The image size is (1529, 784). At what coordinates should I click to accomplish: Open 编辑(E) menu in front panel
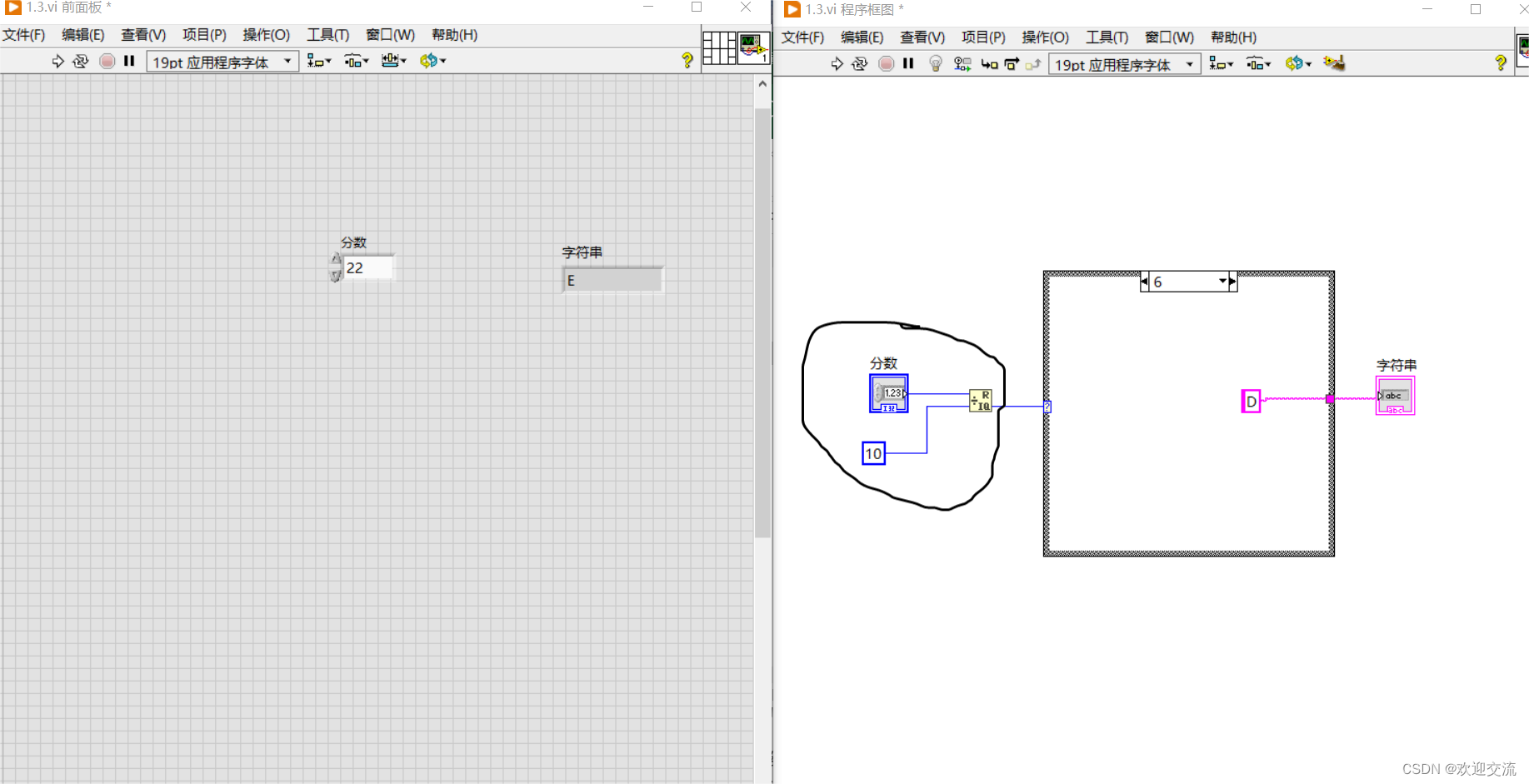point(83,35)
